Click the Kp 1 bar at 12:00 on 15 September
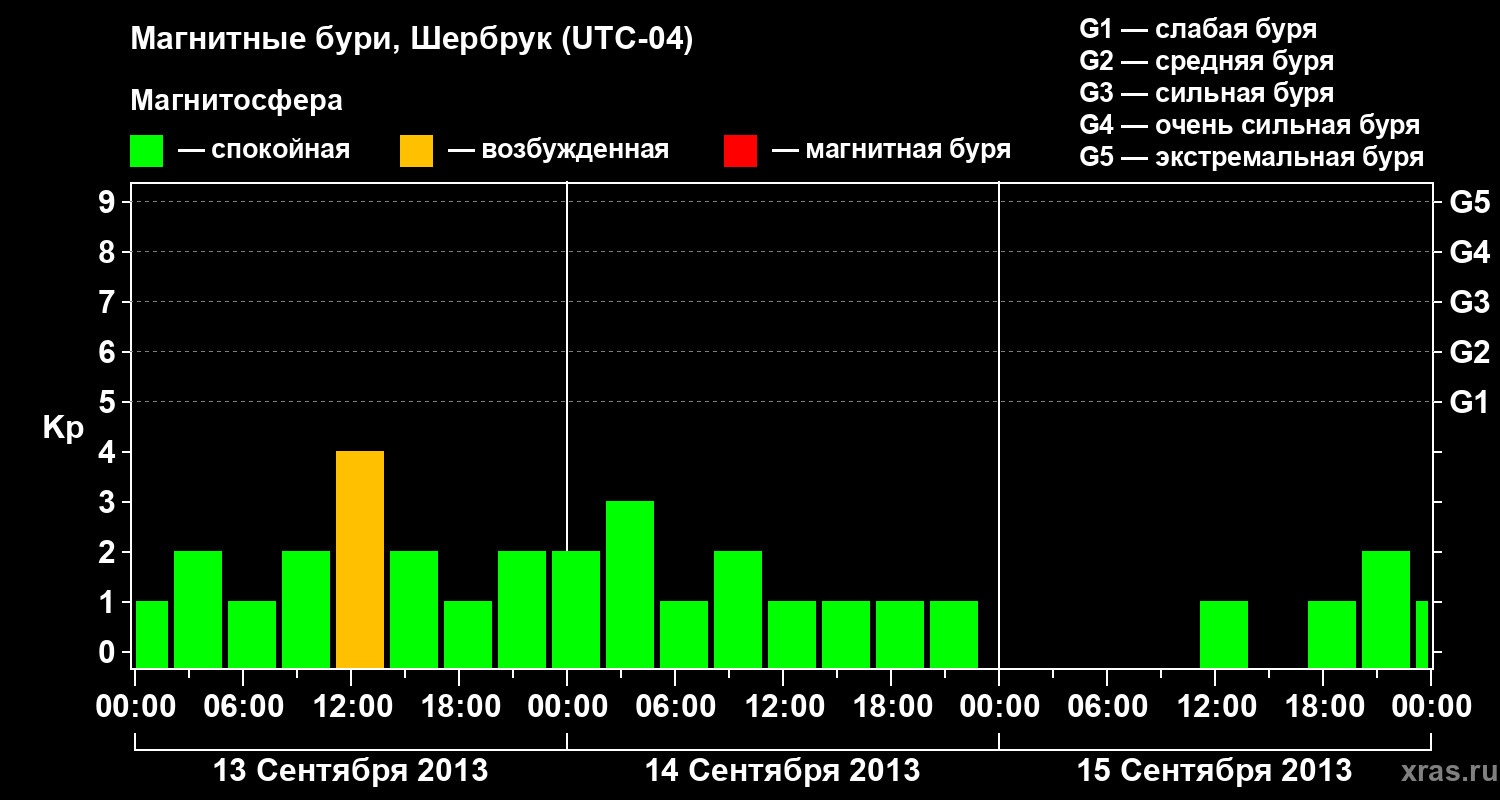The image size is (1500, 800). pyautogui.click(x=1224, y=635)
